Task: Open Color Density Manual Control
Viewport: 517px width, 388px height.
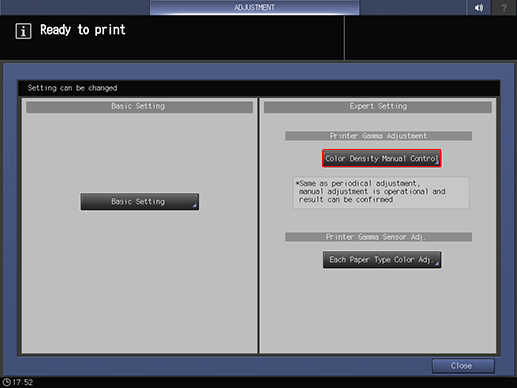Action: pyautogui.click(x=382, y=158)
